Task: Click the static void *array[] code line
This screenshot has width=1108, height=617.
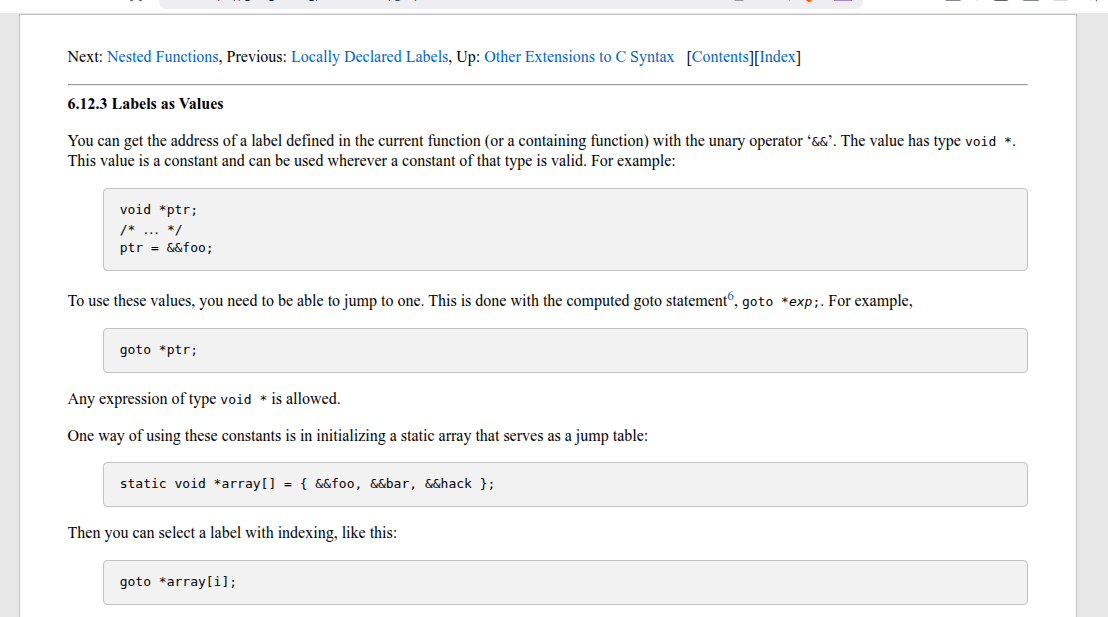Action: pyautogui.click(x=307, y=484)
